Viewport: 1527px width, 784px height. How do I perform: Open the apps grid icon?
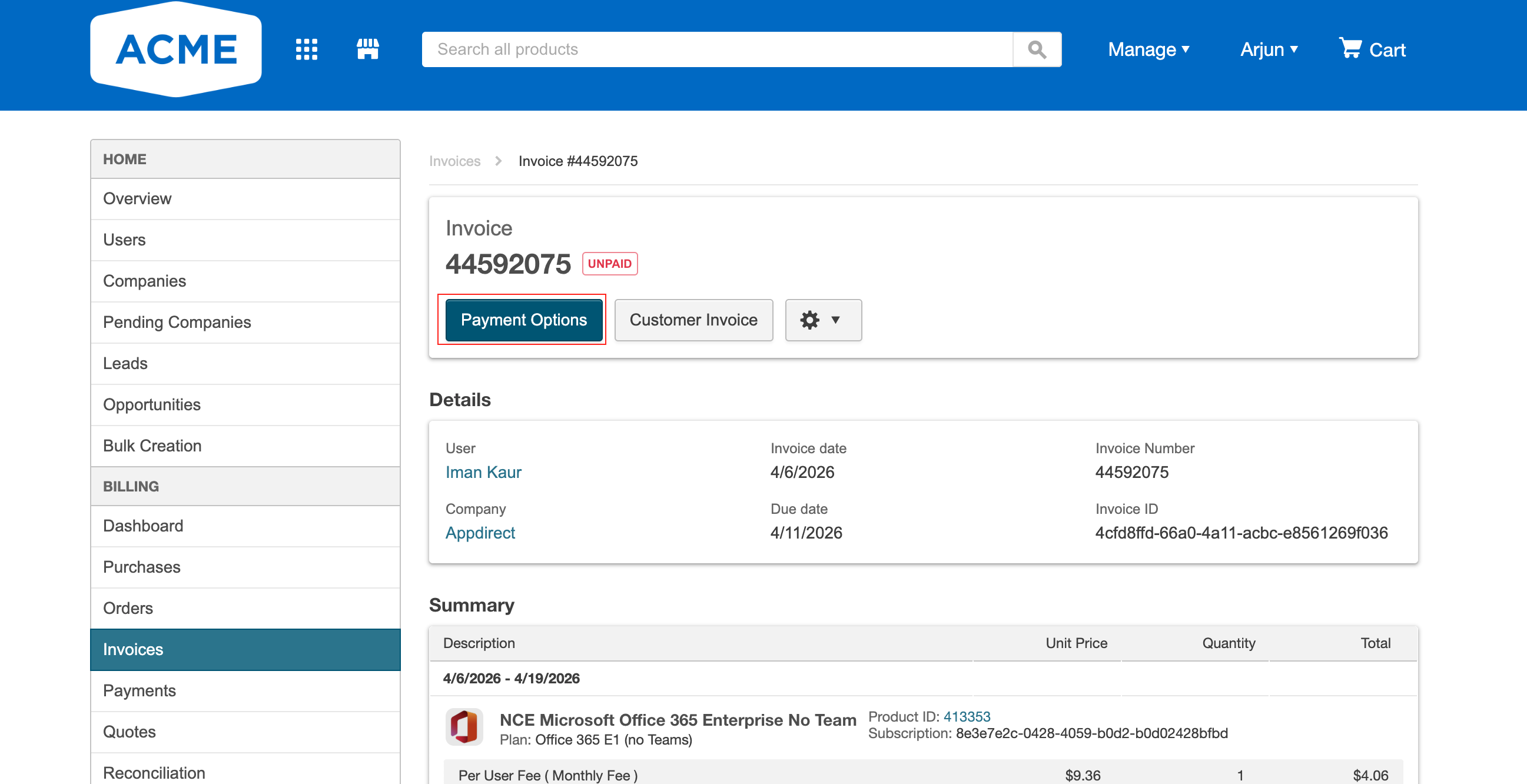(x=307, y=49)
